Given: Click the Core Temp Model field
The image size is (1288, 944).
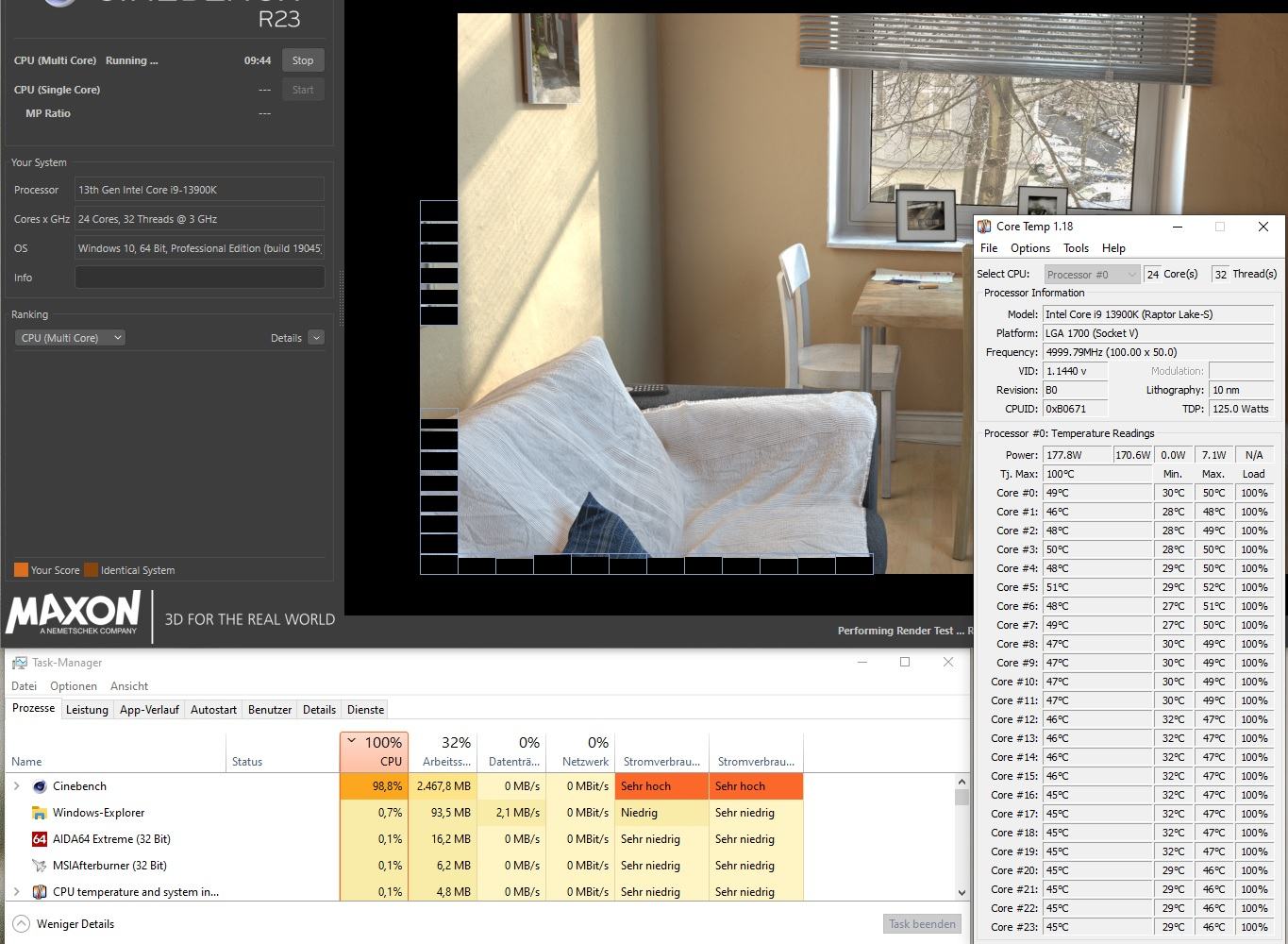Looking at the screenshot, I should pos(1158,314).
